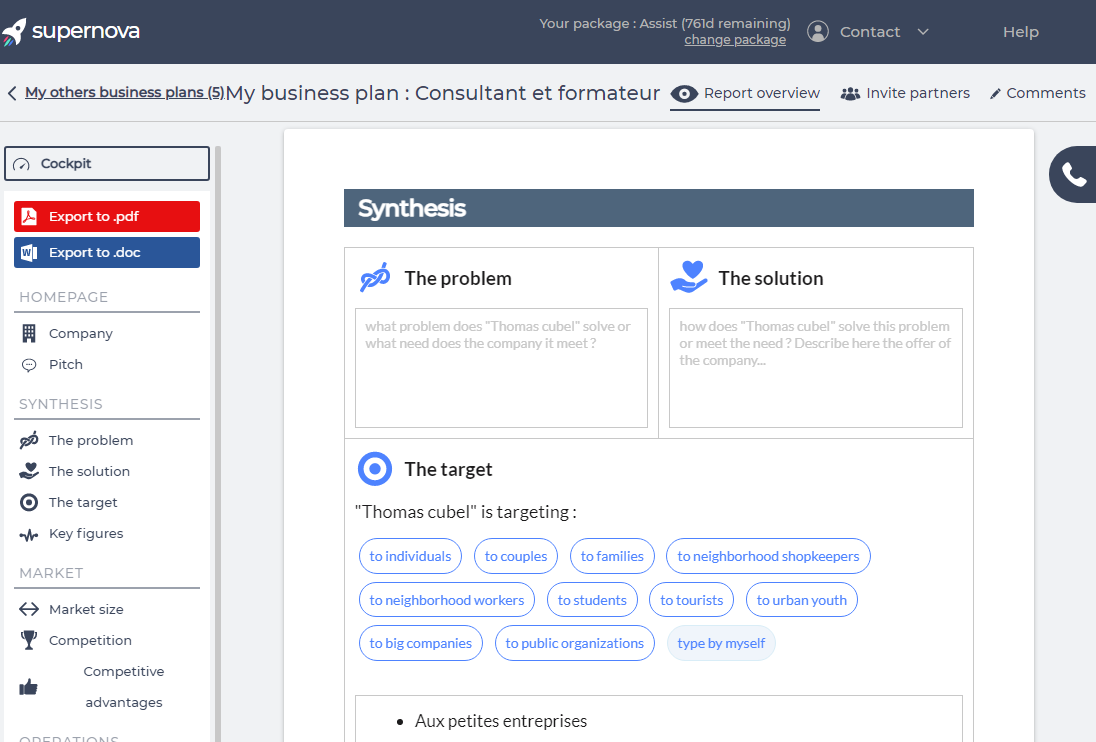Screen dimensions: 1096x742
Task: Click the eye icon beside Report overview
Action: (684, 94)
